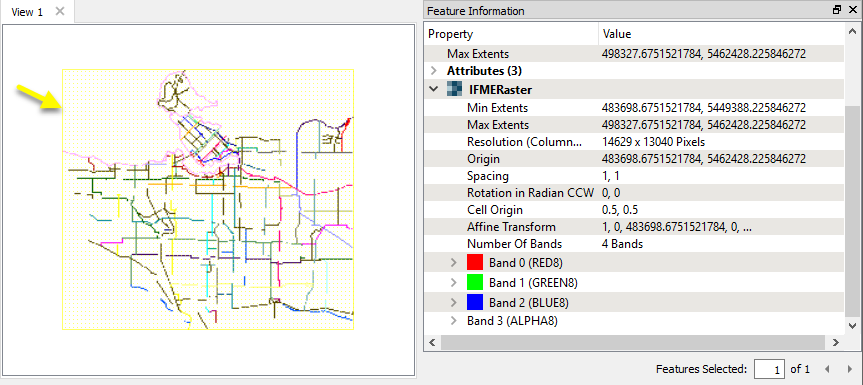Image resolution: width=863 pixels, height=385 pixels.
Task: Expand Band 3 (ALPHA8) details
Action: point(454,321)
